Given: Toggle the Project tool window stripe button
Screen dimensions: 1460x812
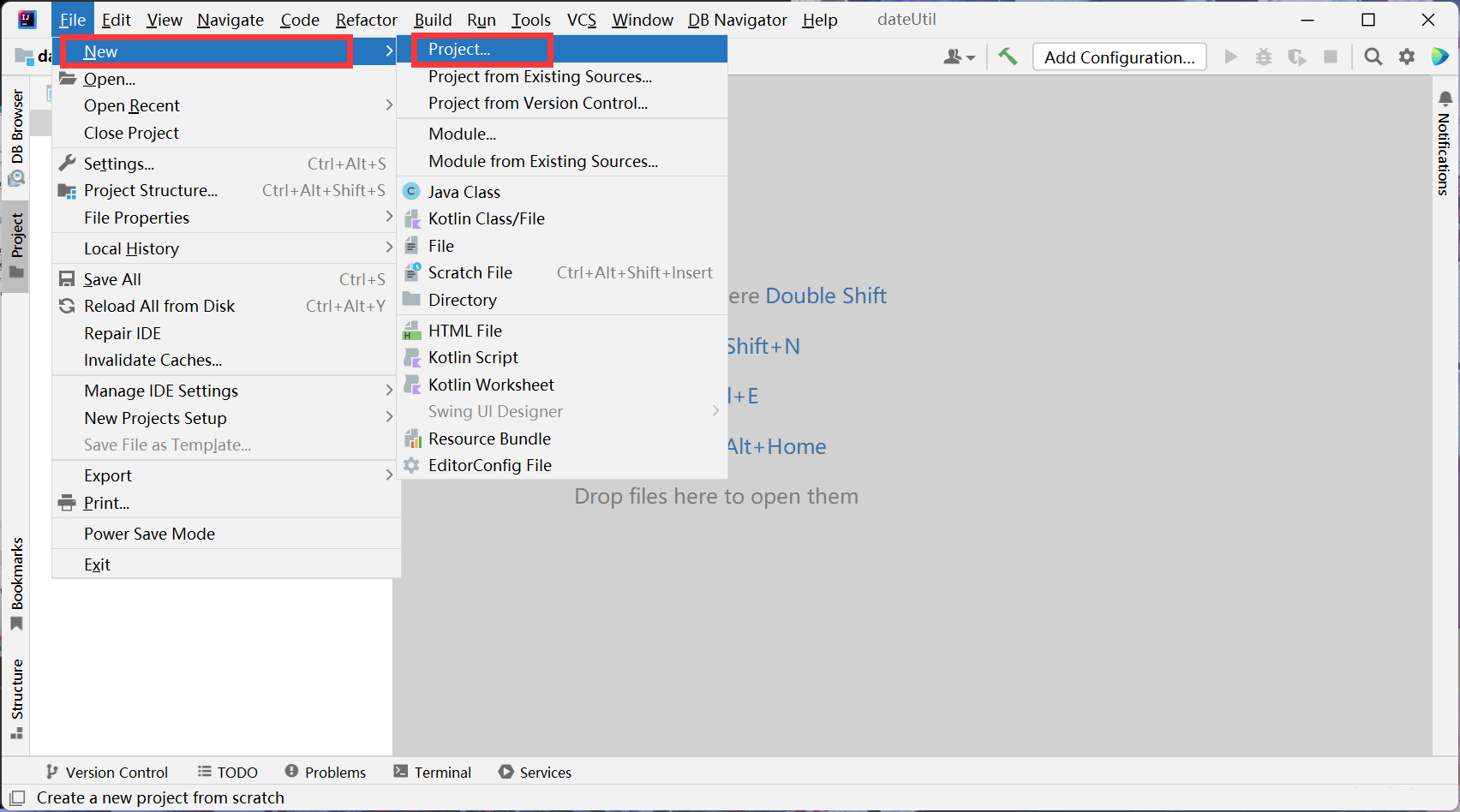Looking at the screenshot, I should coord(16,246).
